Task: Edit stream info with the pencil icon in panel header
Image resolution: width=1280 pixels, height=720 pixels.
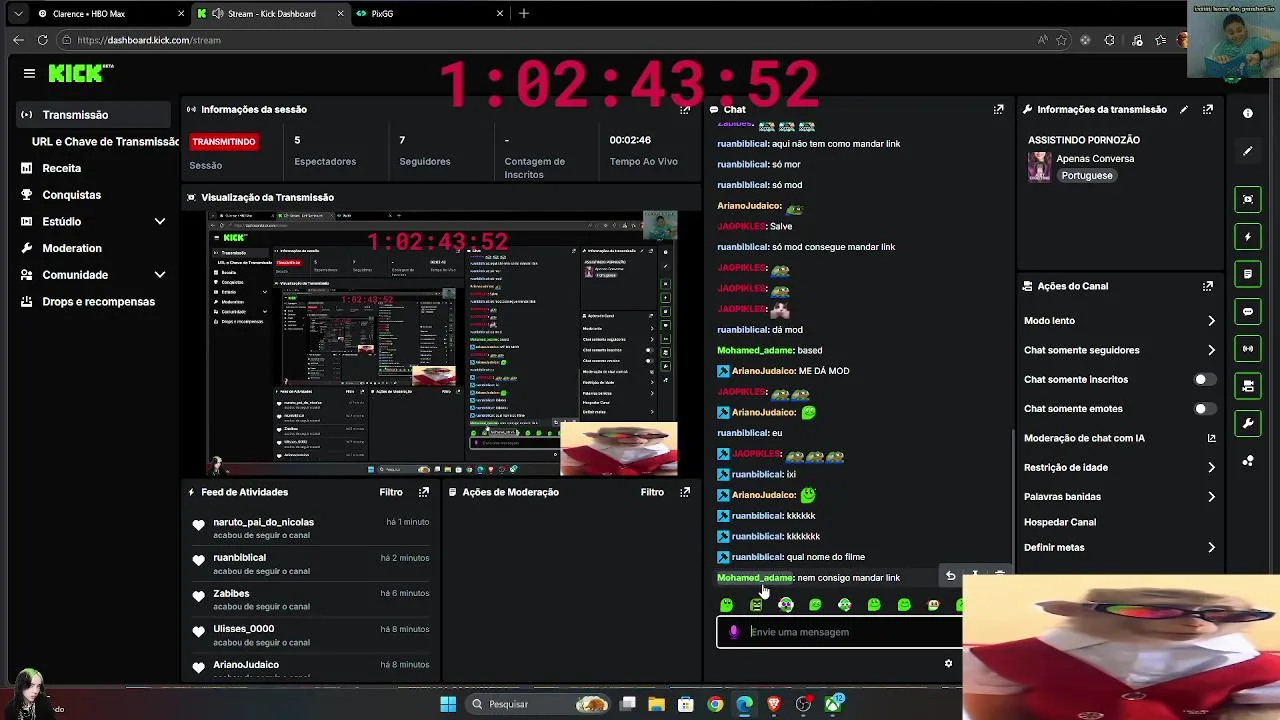Action: [x=1184, y=109]
